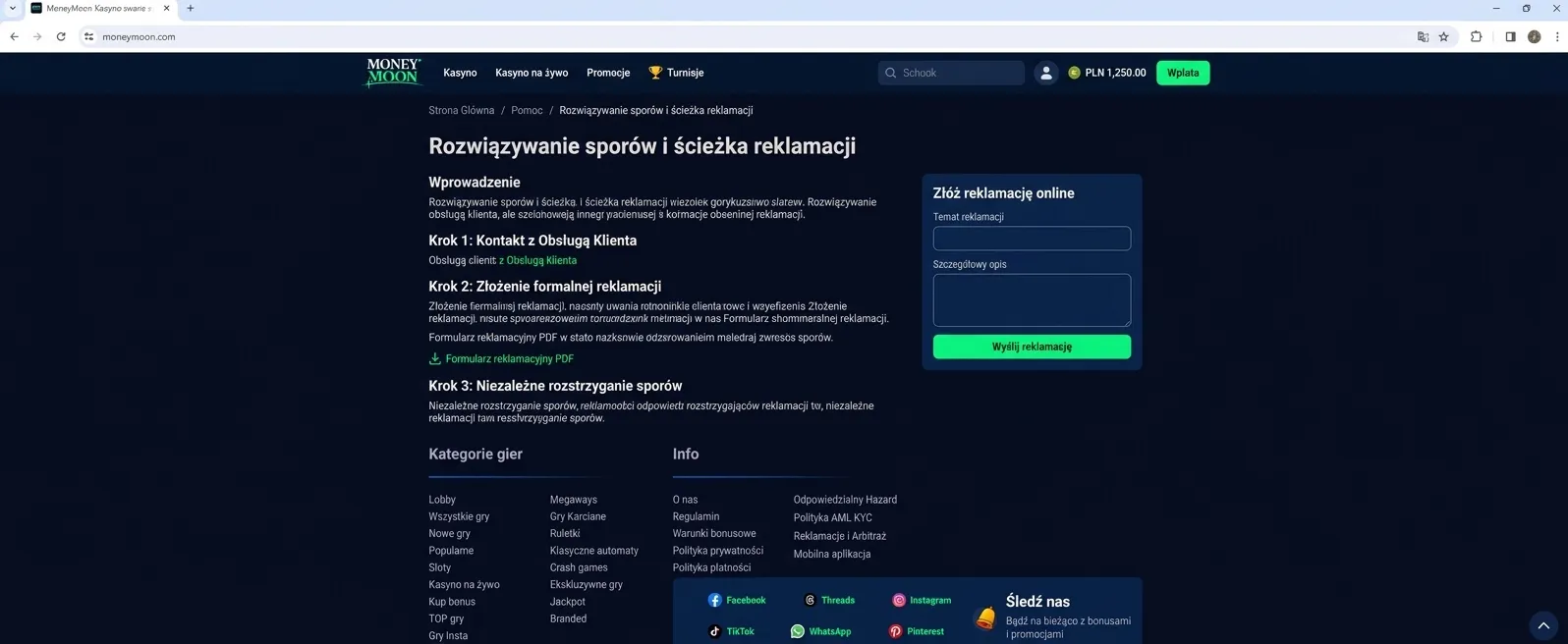This screenshot has height=644, width=1568.
Task: Open the Instagram social link
Action: (922, 600)
